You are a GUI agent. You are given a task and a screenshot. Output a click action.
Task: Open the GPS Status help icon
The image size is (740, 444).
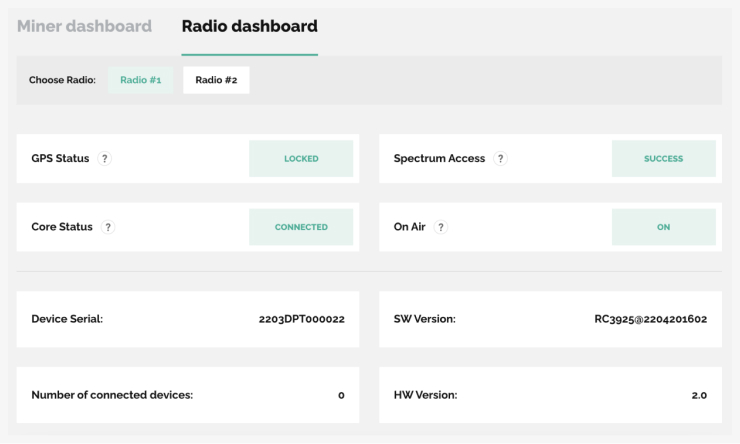104,159
